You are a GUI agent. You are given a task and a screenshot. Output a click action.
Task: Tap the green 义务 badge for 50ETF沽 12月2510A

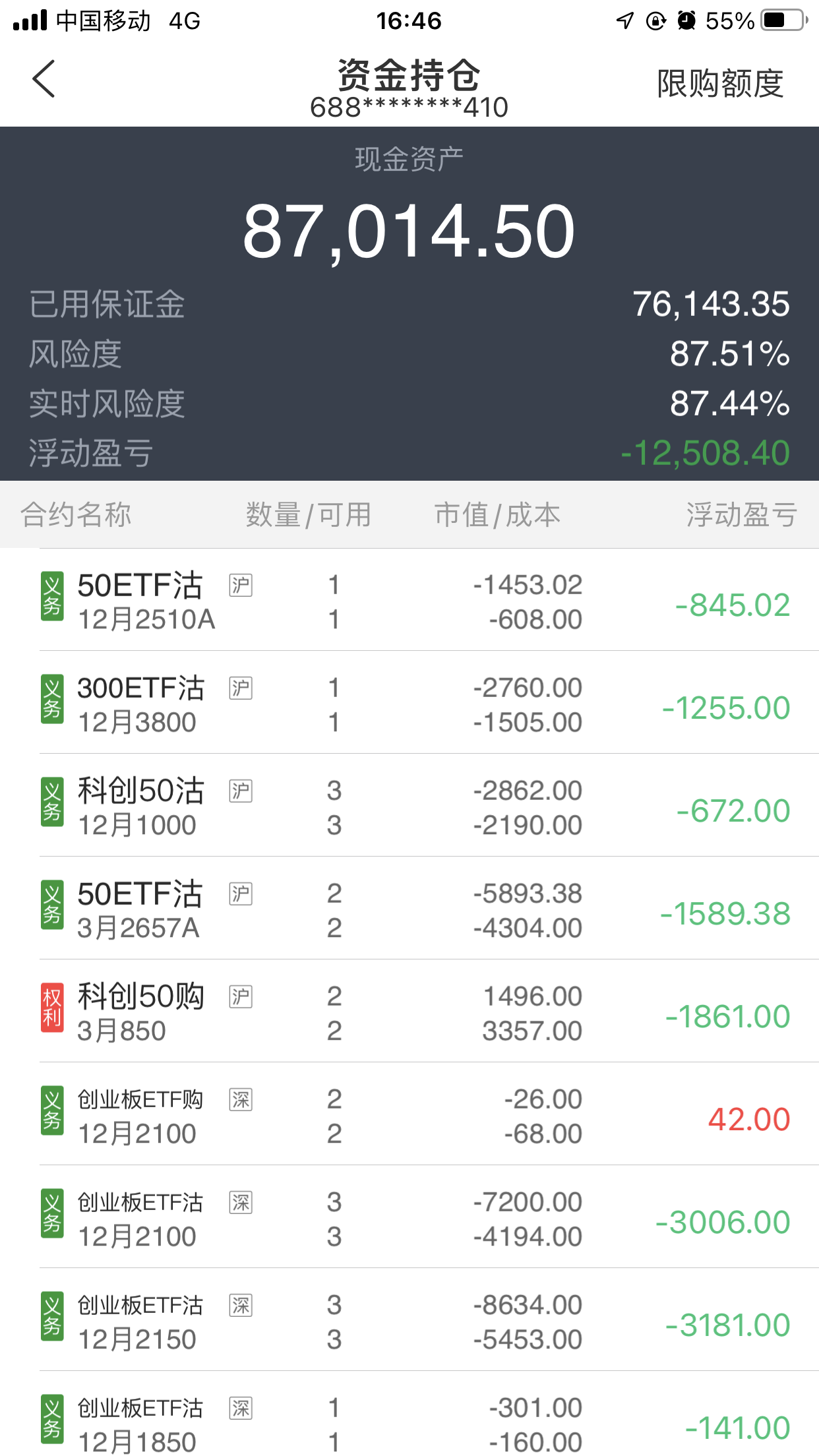(52, 596)
